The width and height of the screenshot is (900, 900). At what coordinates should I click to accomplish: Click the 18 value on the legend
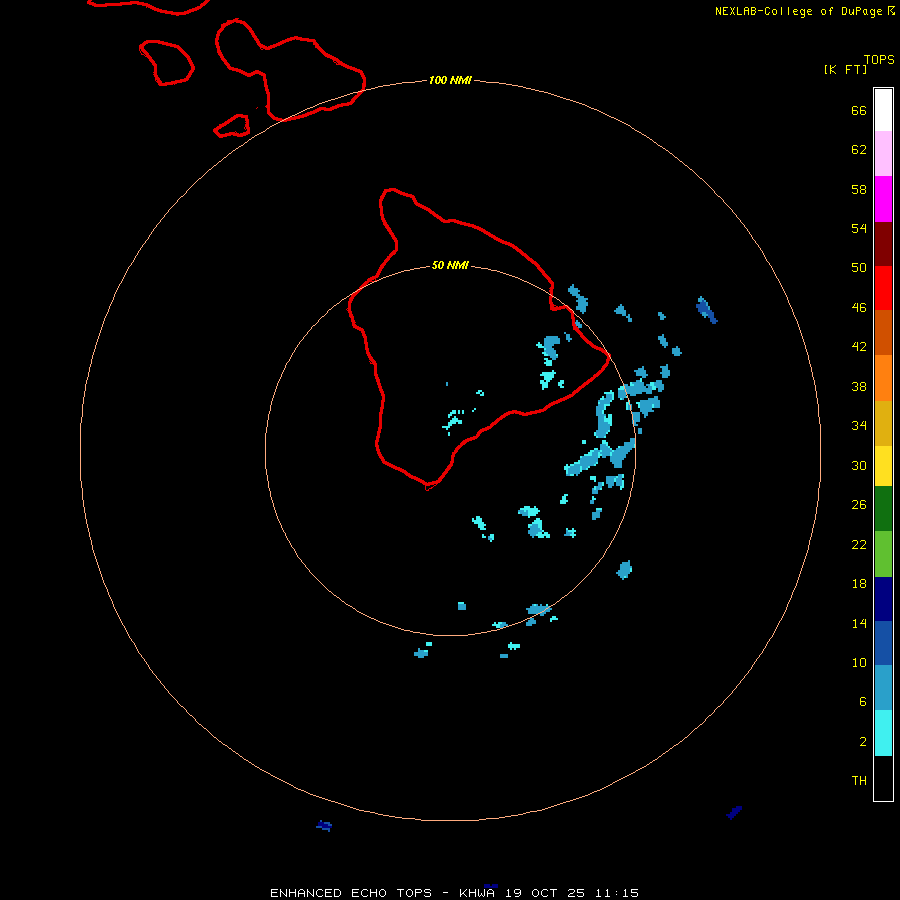pos(859,584)
